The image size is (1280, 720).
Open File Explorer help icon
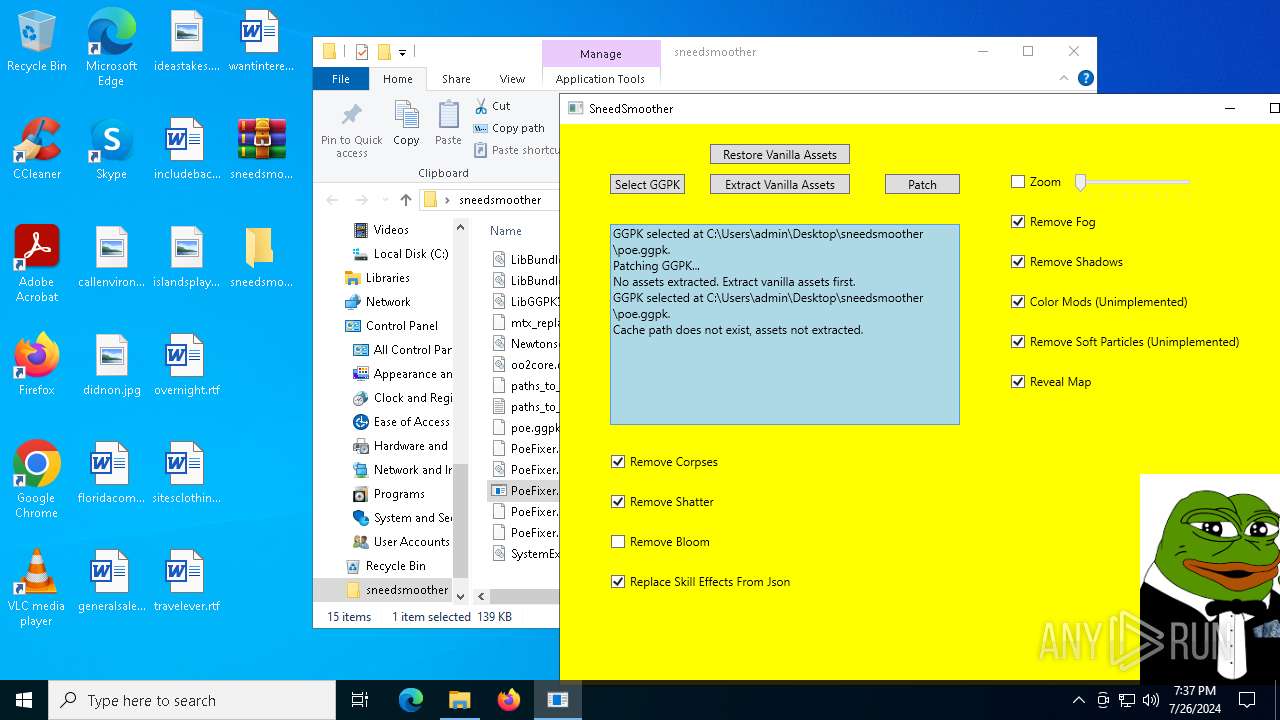point(1086,79)
